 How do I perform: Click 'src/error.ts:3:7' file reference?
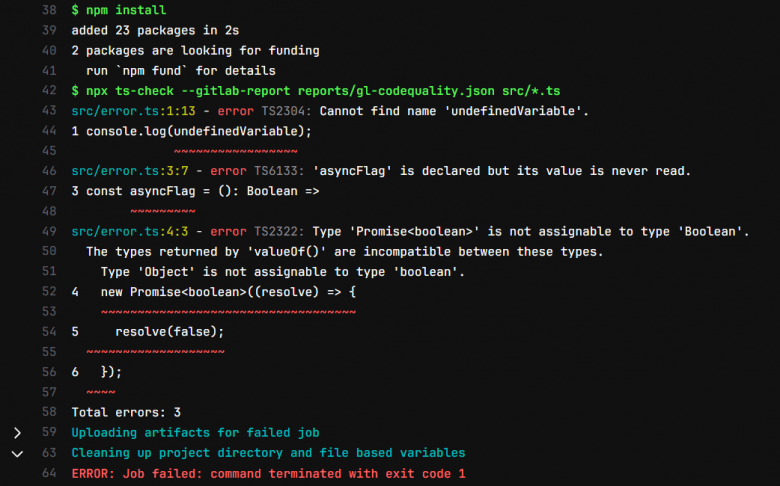(130, 171)
